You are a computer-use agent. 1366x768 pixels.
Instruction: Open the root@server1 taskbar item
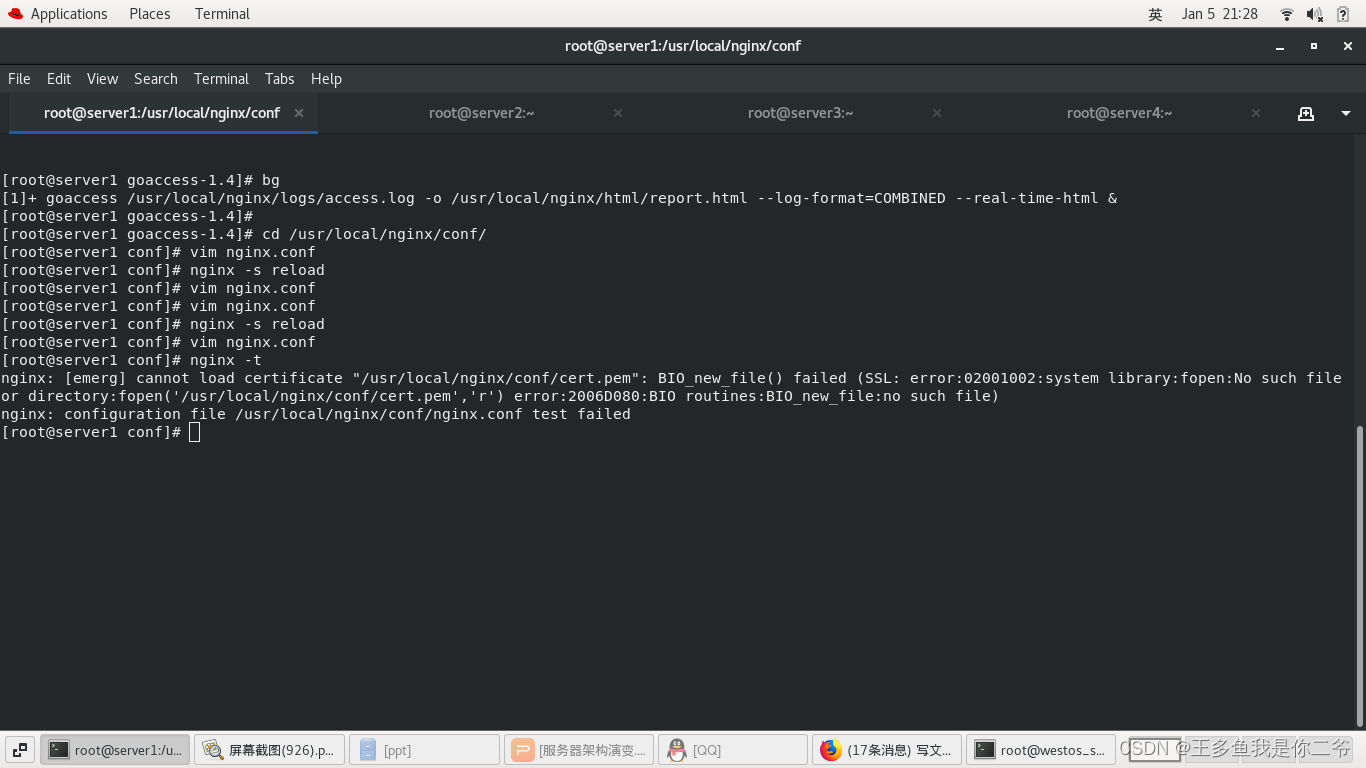(115, 750)
